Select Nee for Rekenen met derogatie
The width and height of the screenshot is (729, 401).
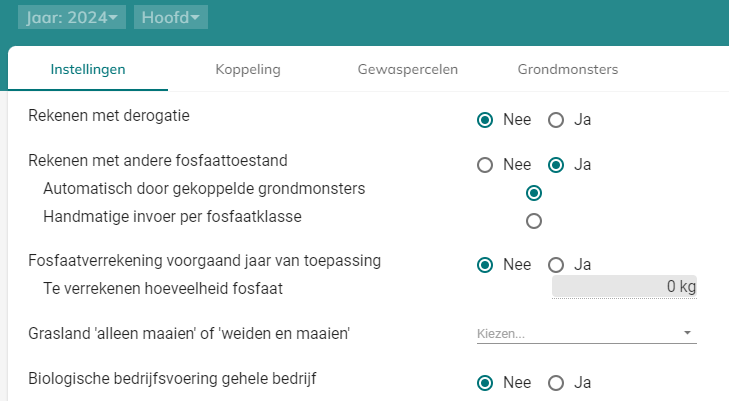(x=486, y=120)
